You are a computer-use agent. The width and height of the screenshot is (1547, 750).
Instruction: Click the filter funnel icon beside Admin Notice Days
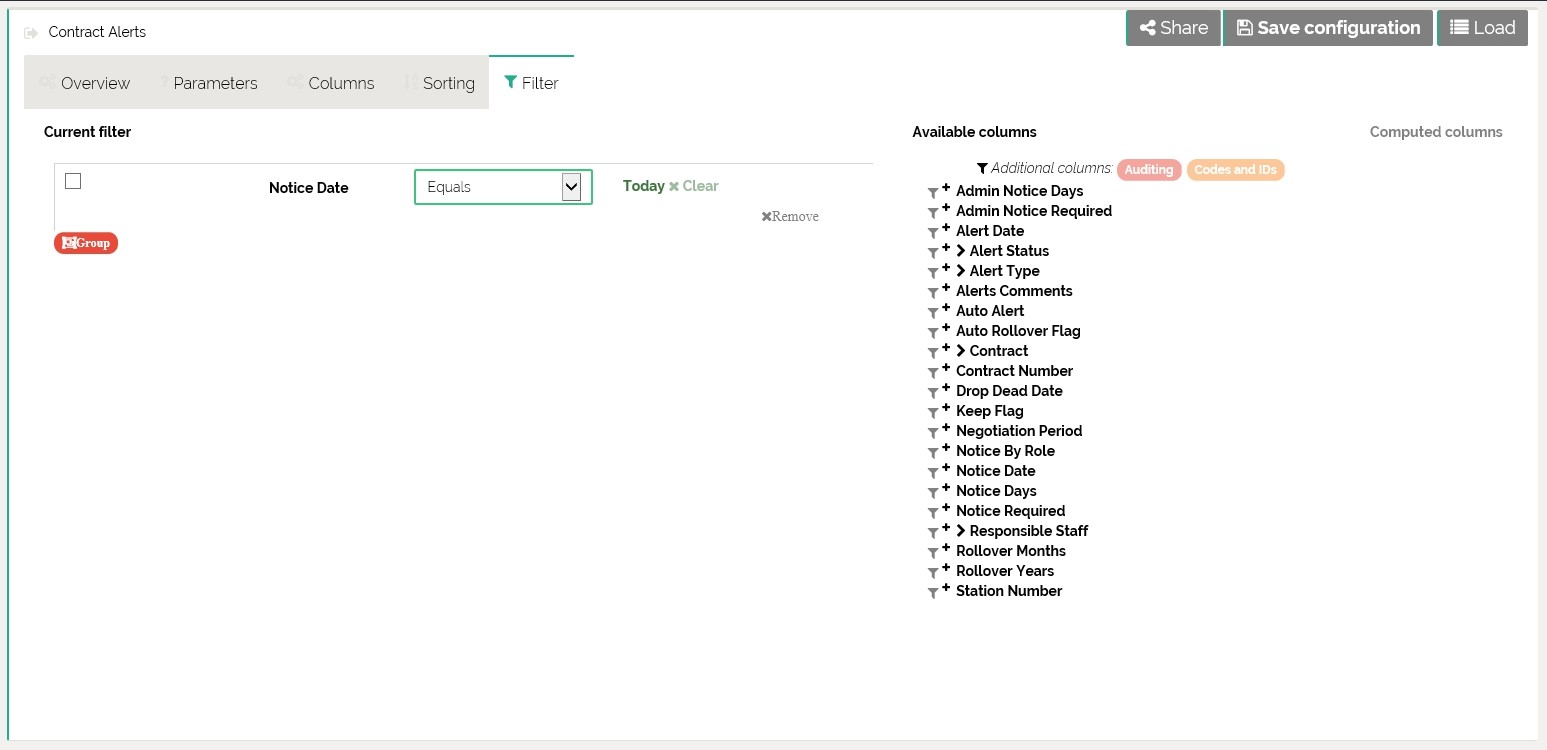coord(932,192)
